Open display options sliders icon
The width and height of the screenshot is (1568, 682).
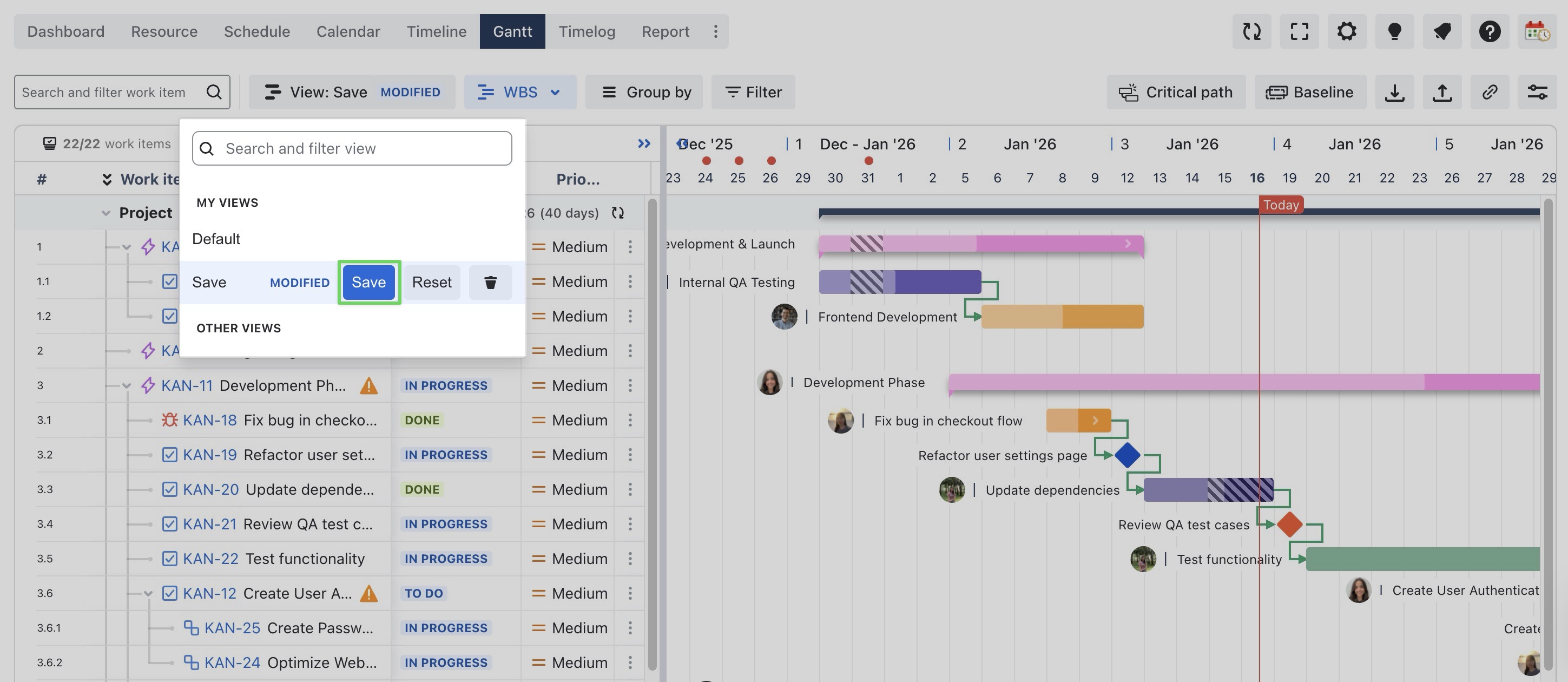pos(1537,92)
